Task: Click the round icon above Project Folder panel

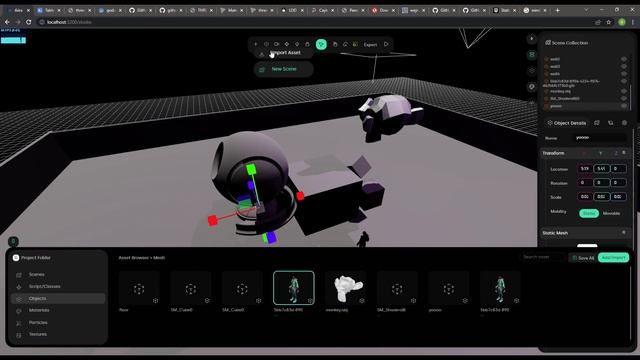Action: click(13, 241)
